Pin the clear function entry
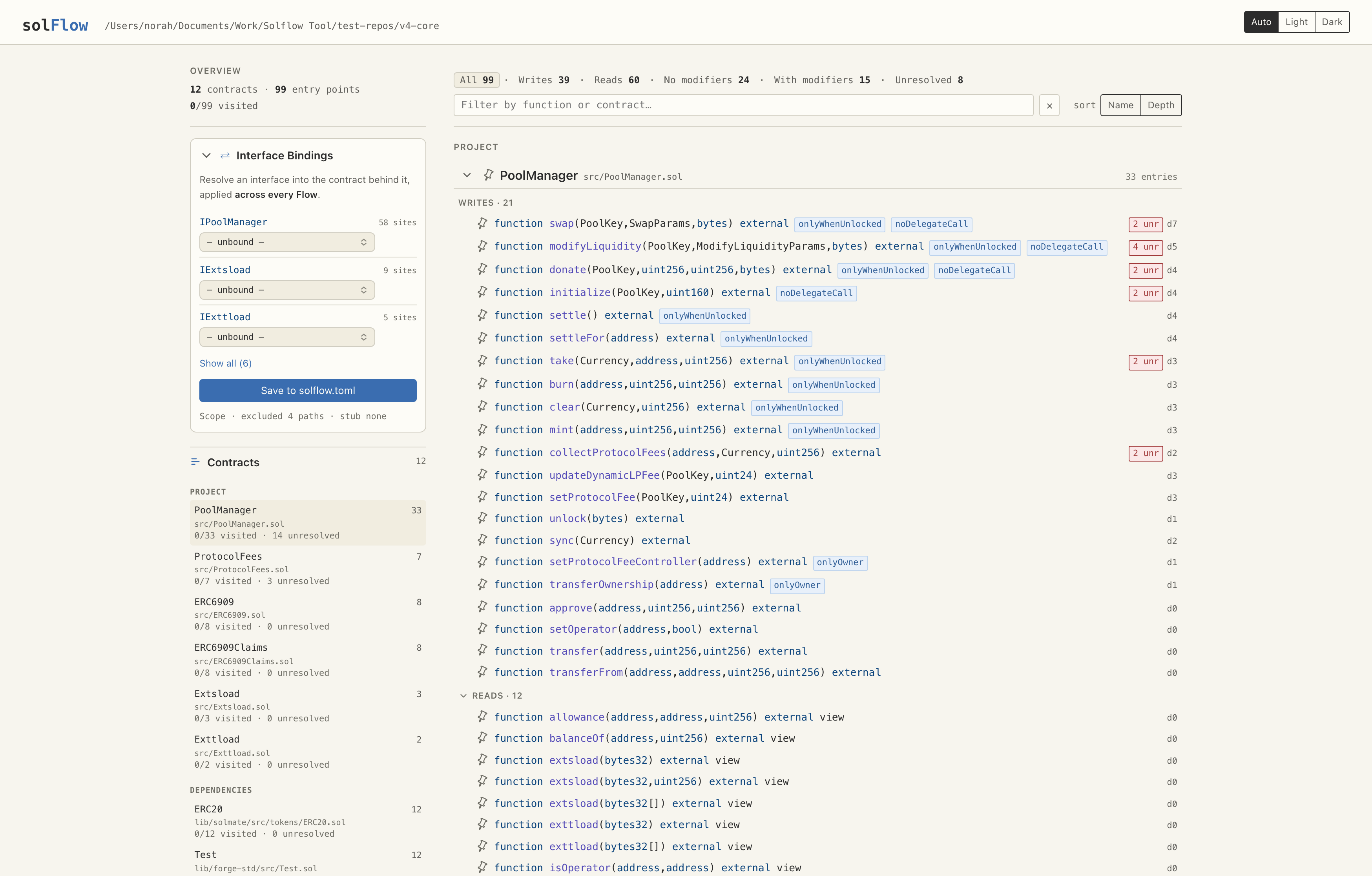Screen dimensions: 1372x876 (483, 407)
